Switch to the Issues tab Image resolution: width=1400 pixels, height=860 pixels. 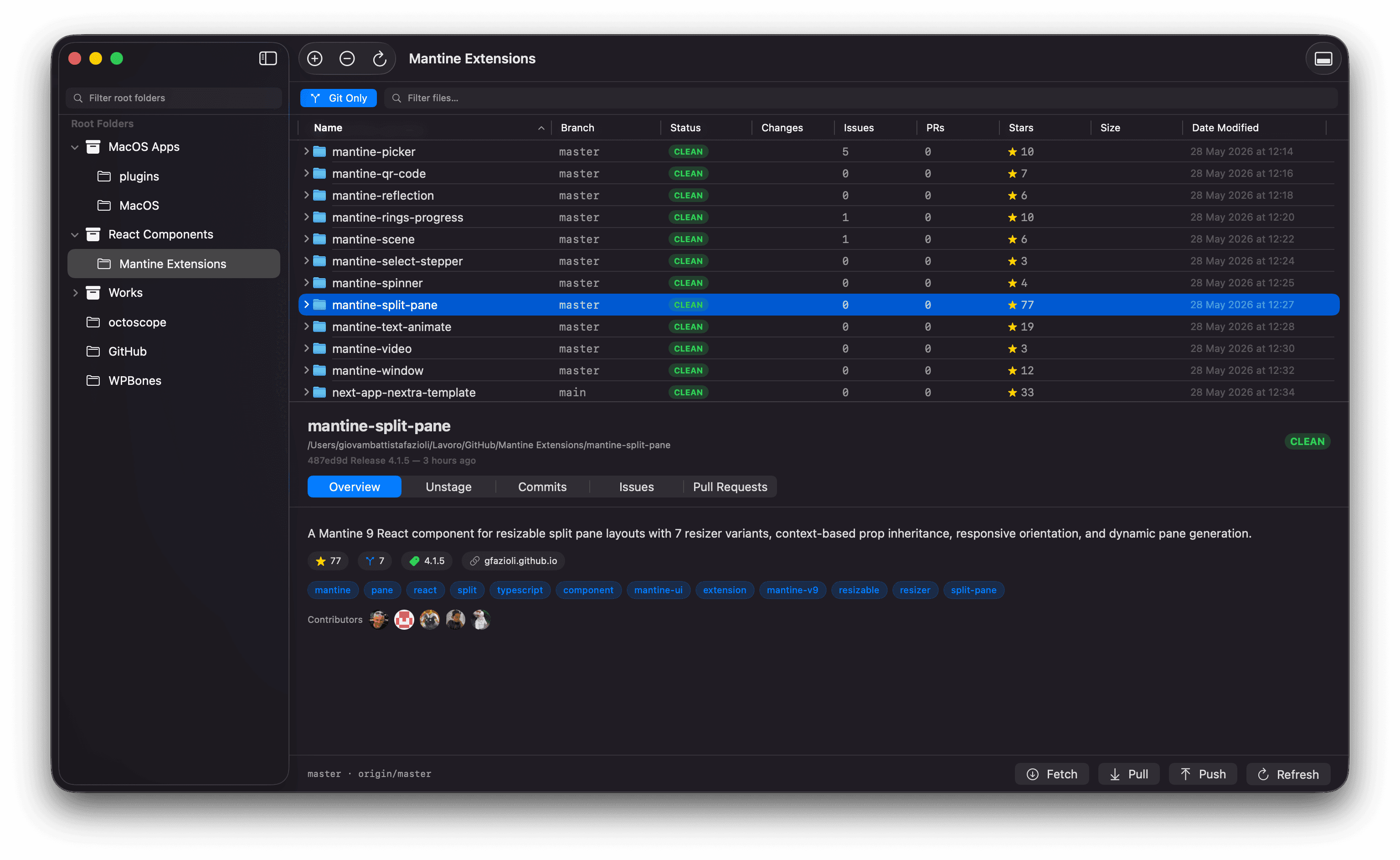coord(636,487)
